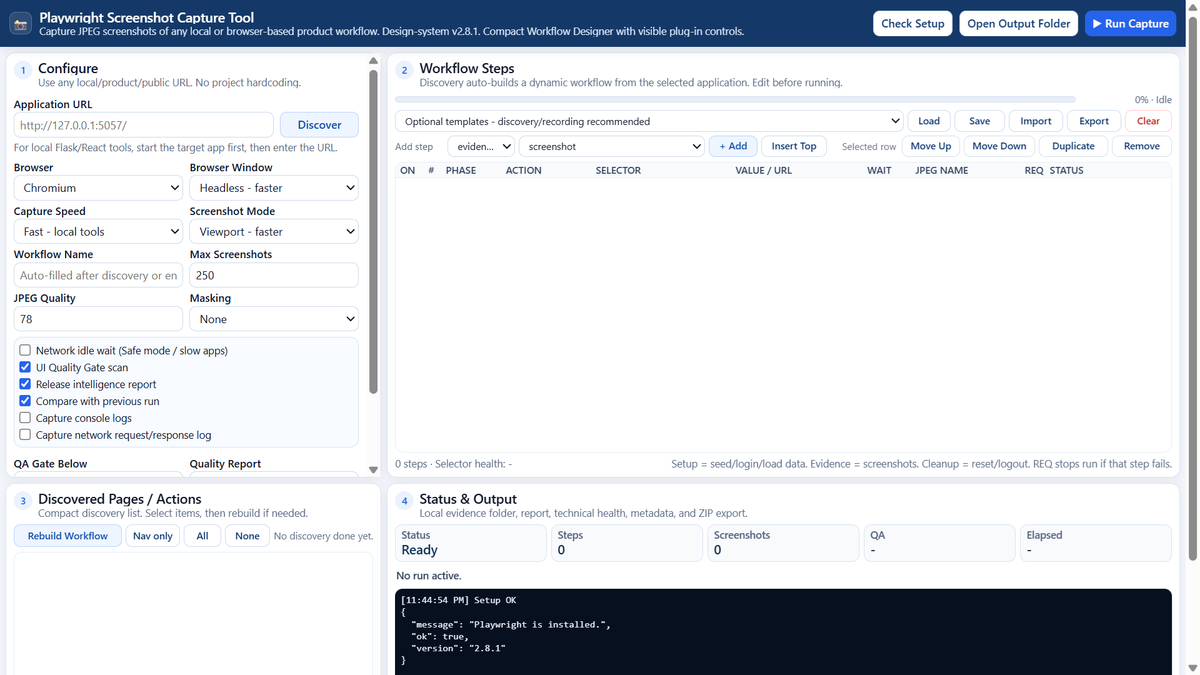
Task: Click the workflow progress bar
Action: (735, 100)
